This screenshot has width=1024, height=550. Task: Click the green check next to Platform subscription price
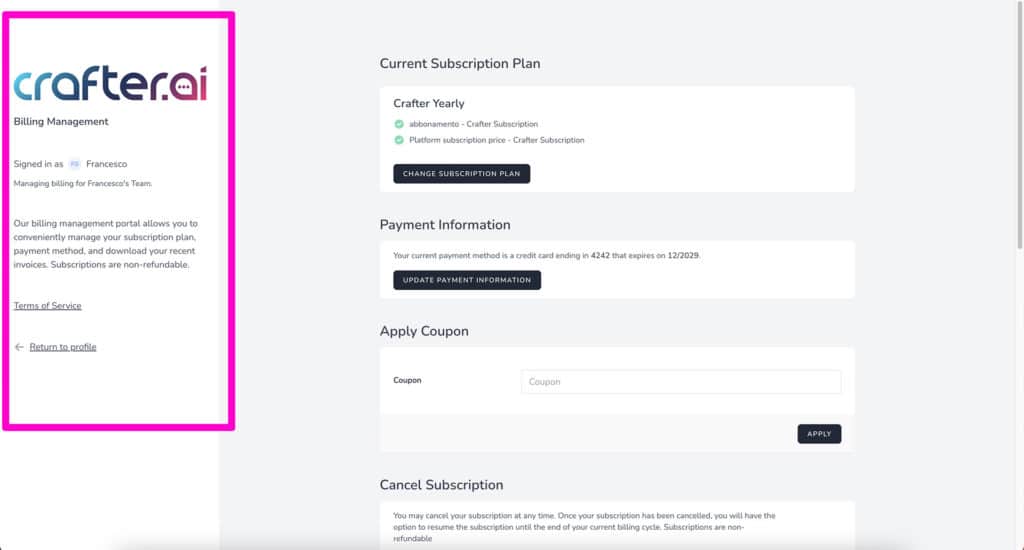point(399,140)
